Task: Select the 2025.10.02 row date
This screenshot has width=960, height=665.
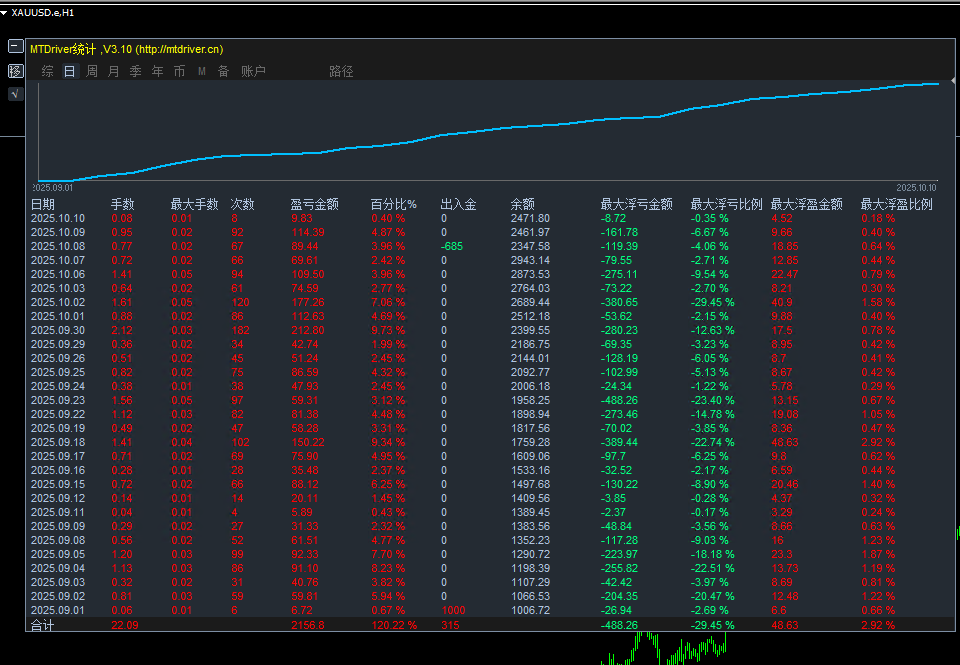Action: [x=58, y=301]
